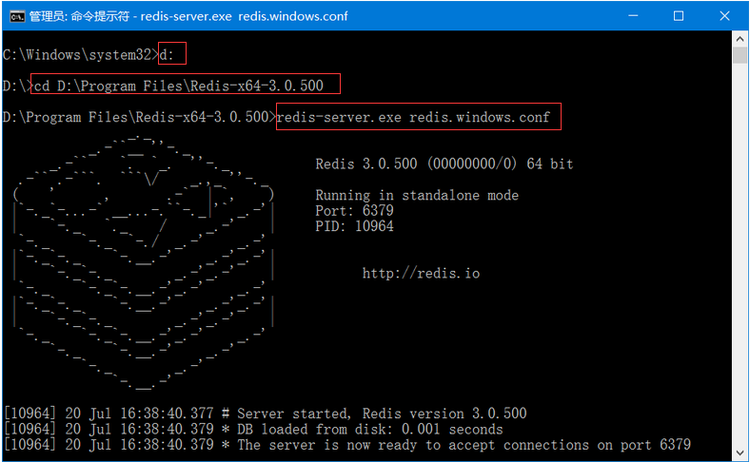The height and width of the screenshot is (462, 750).
Task: Click the vertical scrollbar thumb
Action: (740, 55)
